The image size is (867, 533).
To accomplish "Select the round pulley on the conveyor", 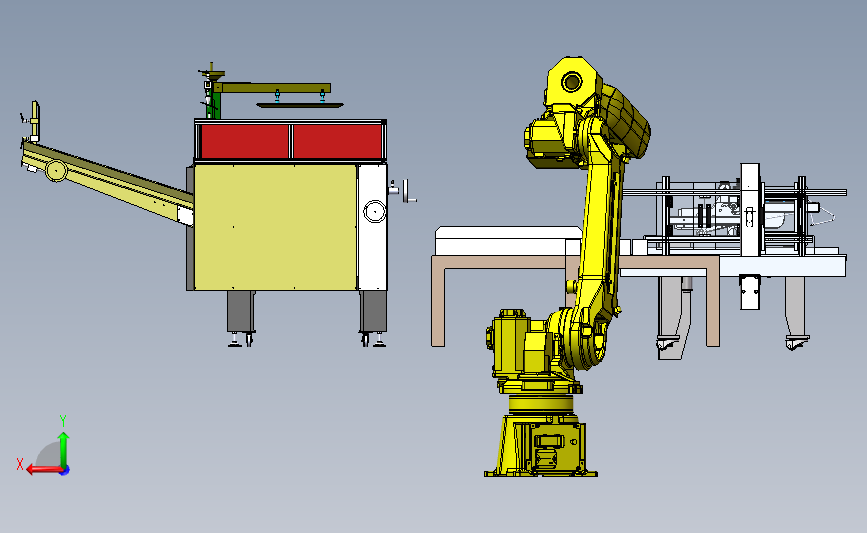I will (56, 170).
